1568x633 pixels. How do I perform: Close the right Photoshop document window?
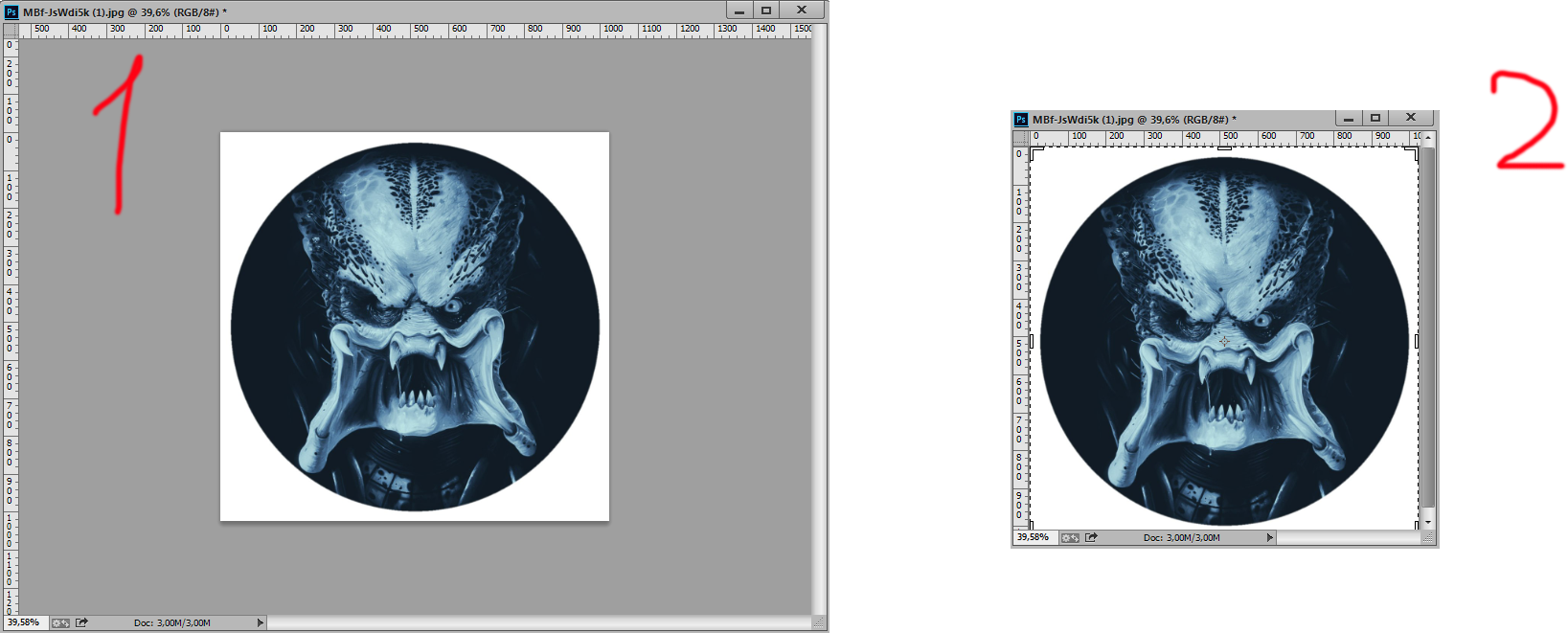coord(1411,118)
